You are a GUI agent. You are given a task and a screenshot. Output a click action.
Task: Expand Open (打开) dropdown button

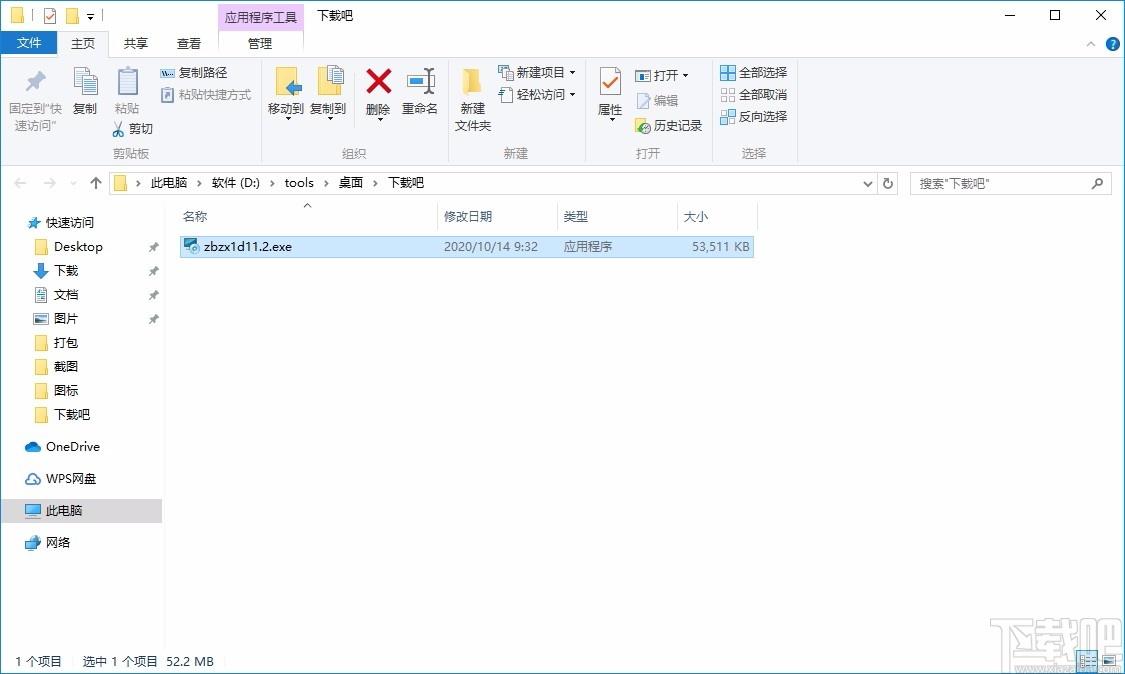(685, 75)
